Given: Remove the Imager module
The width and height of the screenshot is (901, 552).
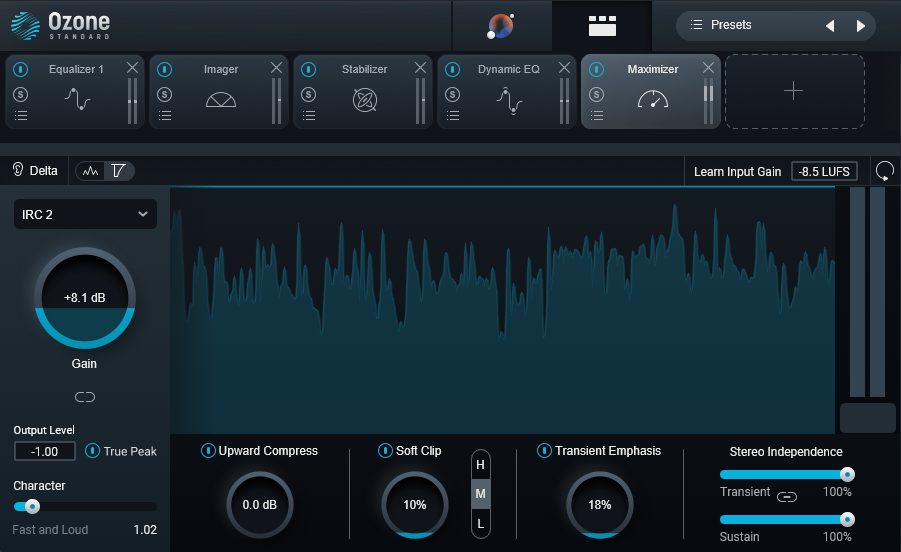Looking at the screenshot, I should 276,68.
